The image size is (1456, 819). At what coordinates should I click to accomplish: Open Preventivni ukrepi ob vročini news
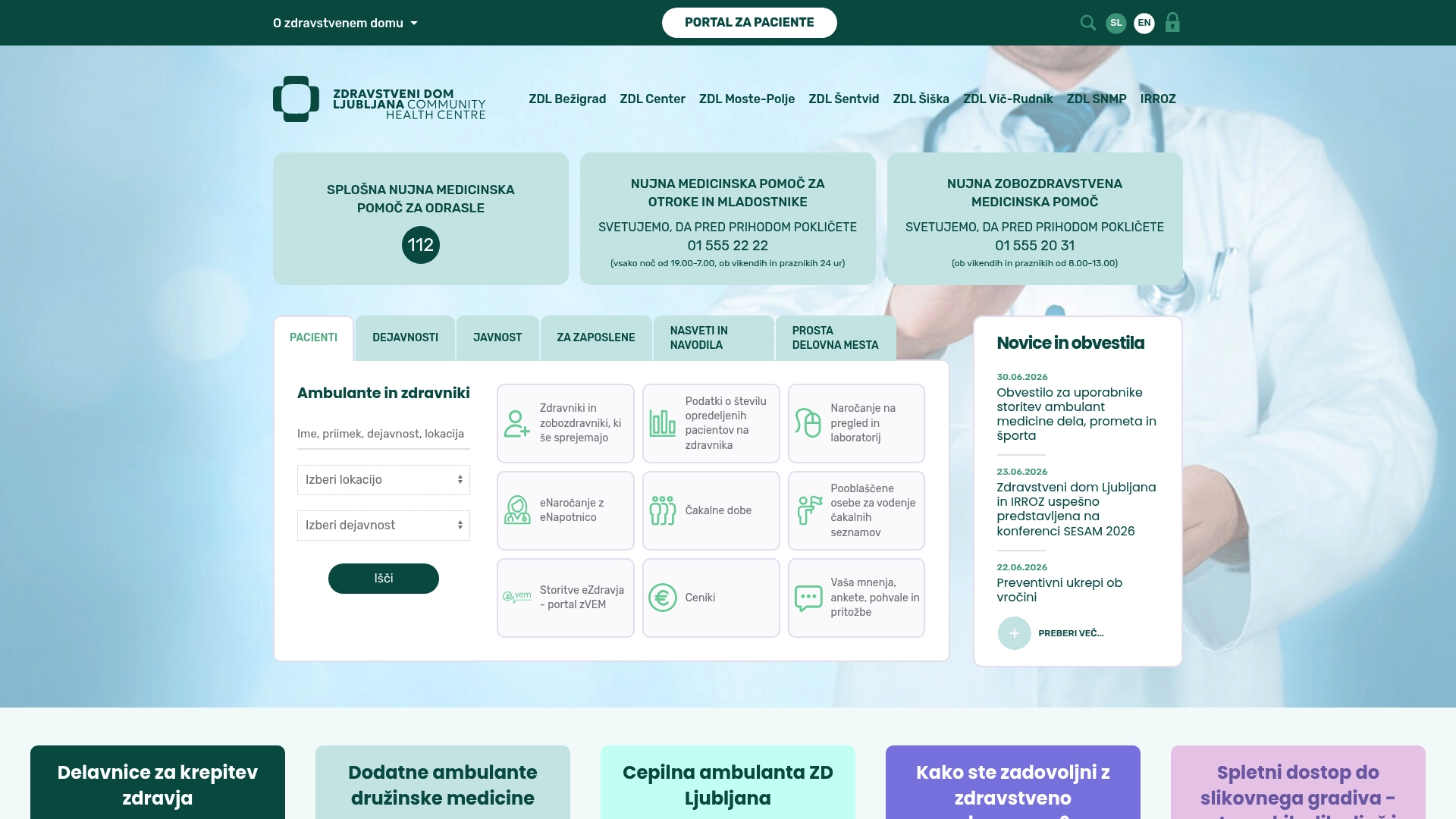[1059, 590]
